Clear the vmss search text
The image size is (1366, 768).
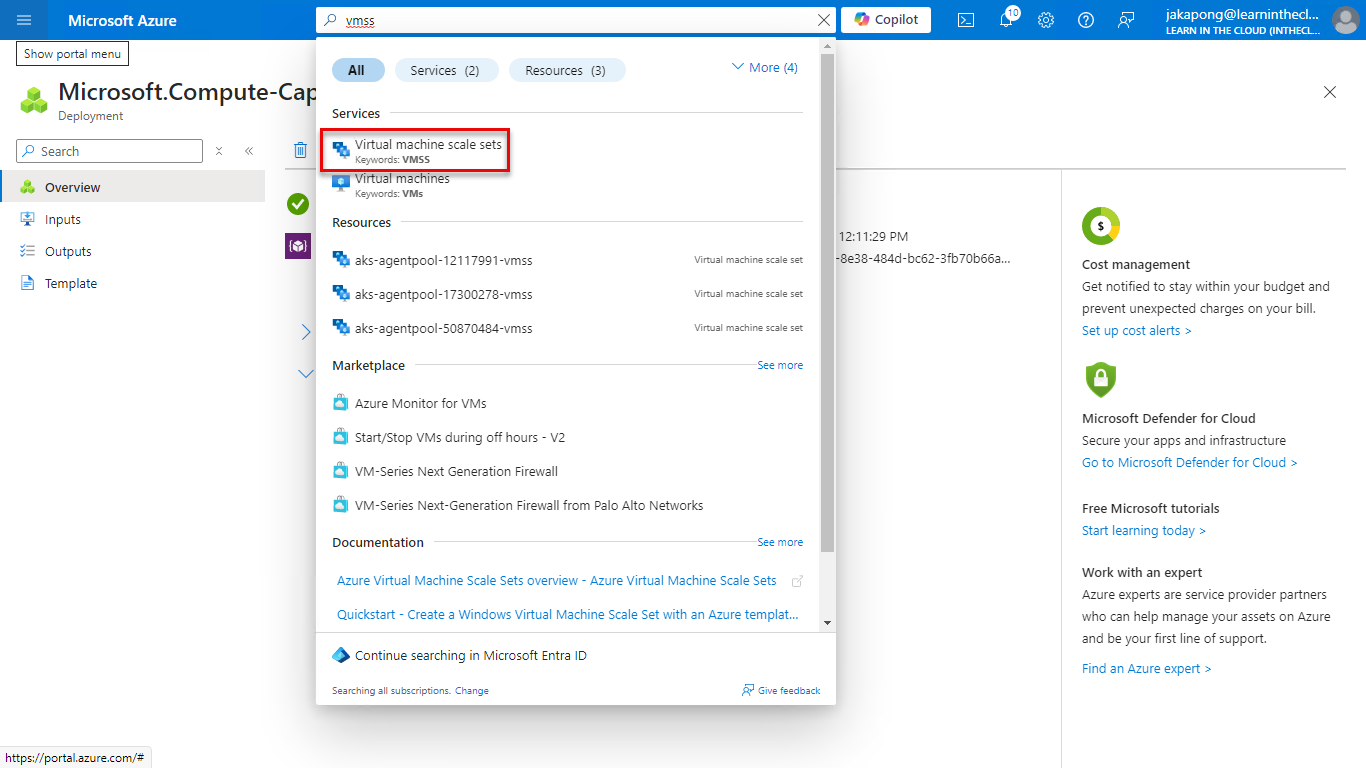824,20
